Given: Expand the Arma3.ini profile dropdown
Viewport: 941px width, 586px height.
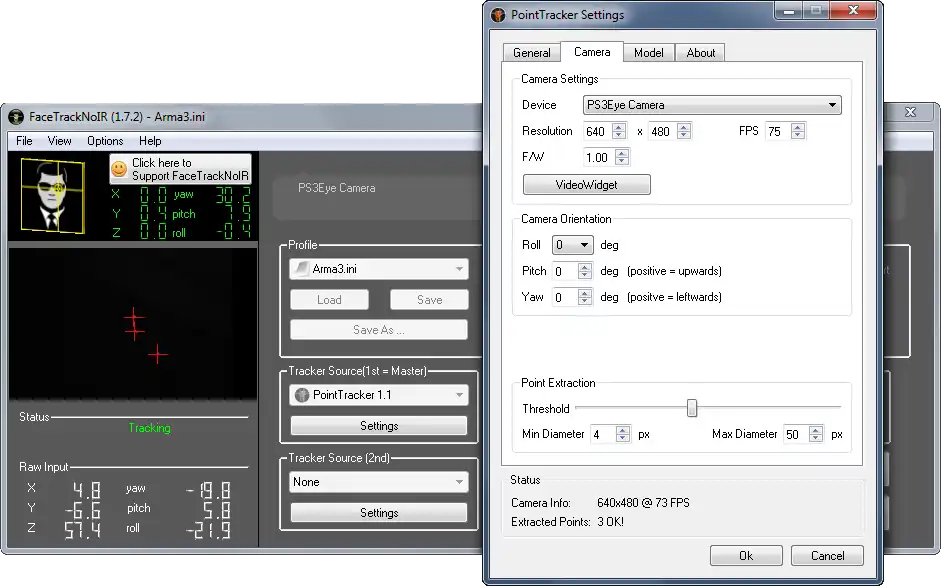Looking at the screenshot, I should pyautogui.click(x=379, y=269).
